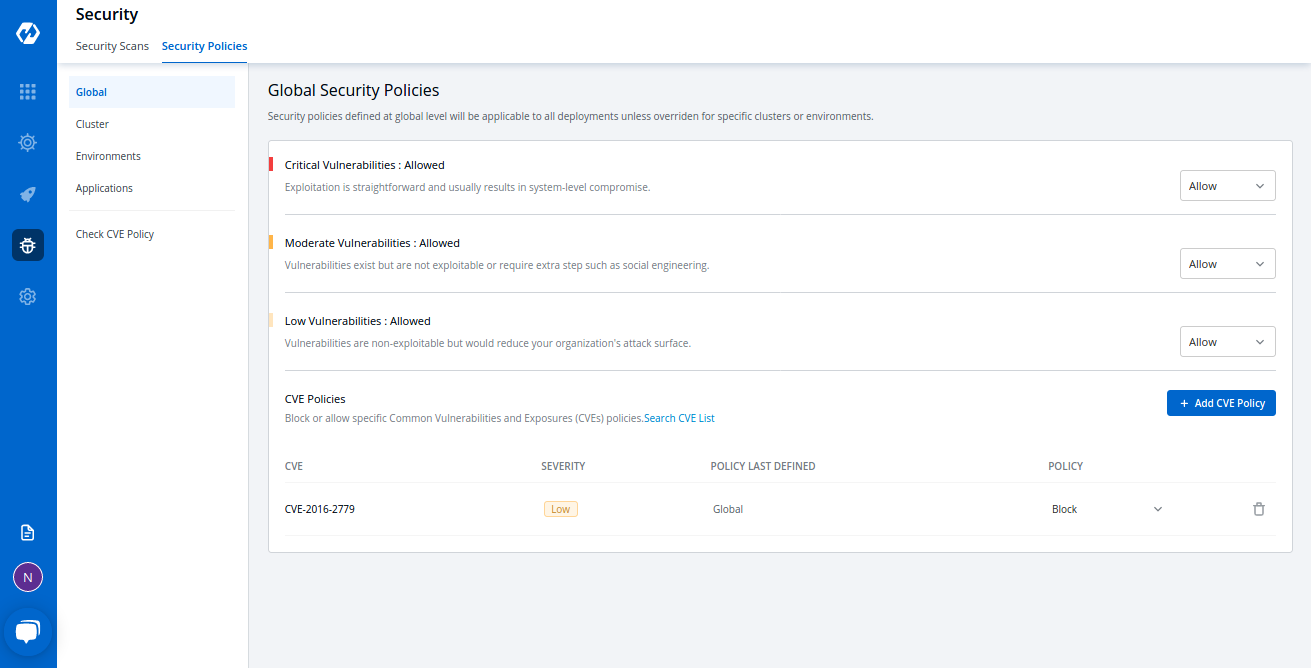Viewport: 1311px width, 668px height.
Task: Click the Devtron logo icon
Action: point(28,34)
